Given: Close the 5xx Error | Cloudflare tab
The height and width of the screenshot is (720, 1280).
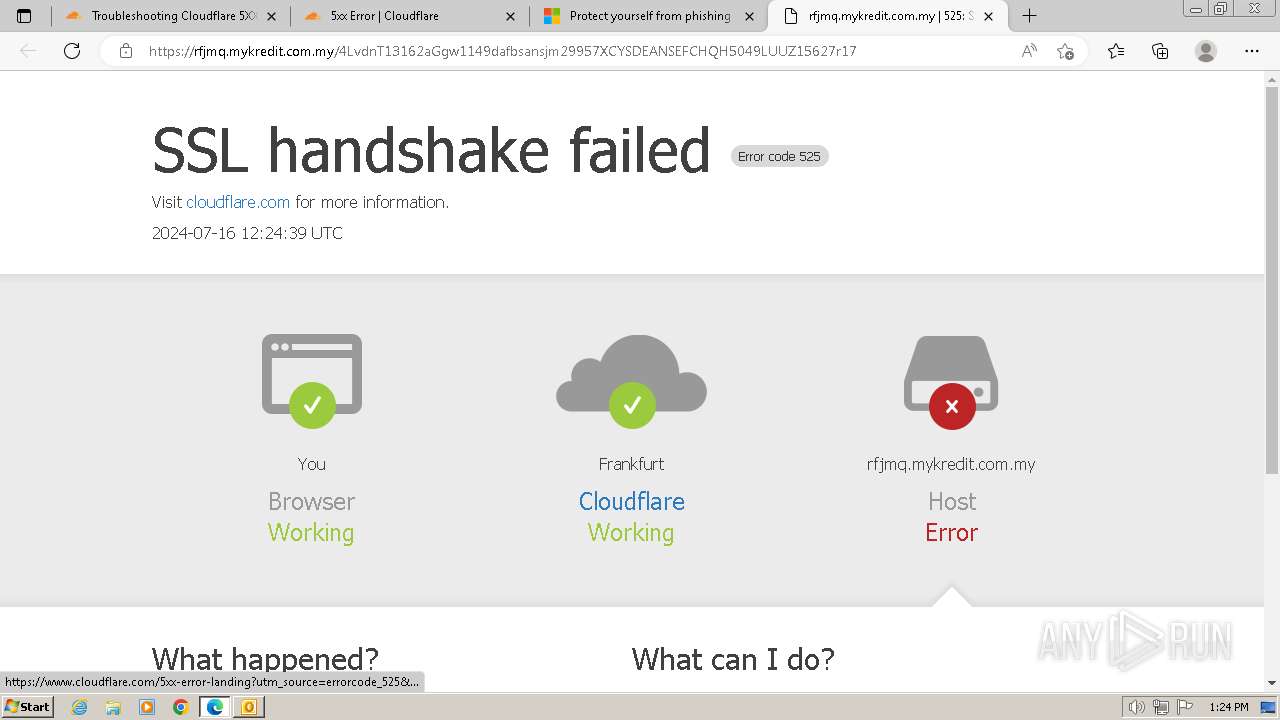Looking at the screenshot, I should 510,16.
